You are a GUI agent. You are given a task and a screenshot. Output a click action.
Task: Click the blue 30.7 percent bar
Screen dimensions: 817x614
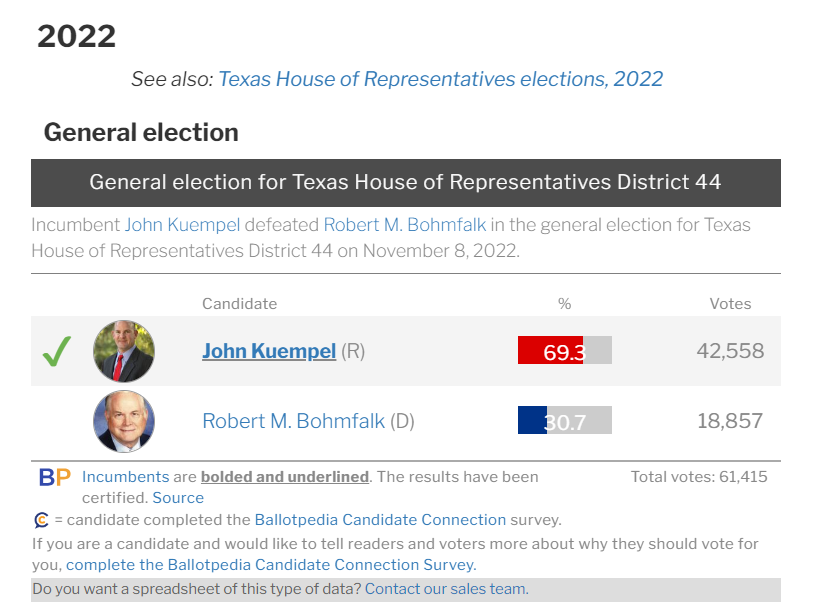point(532,421)
